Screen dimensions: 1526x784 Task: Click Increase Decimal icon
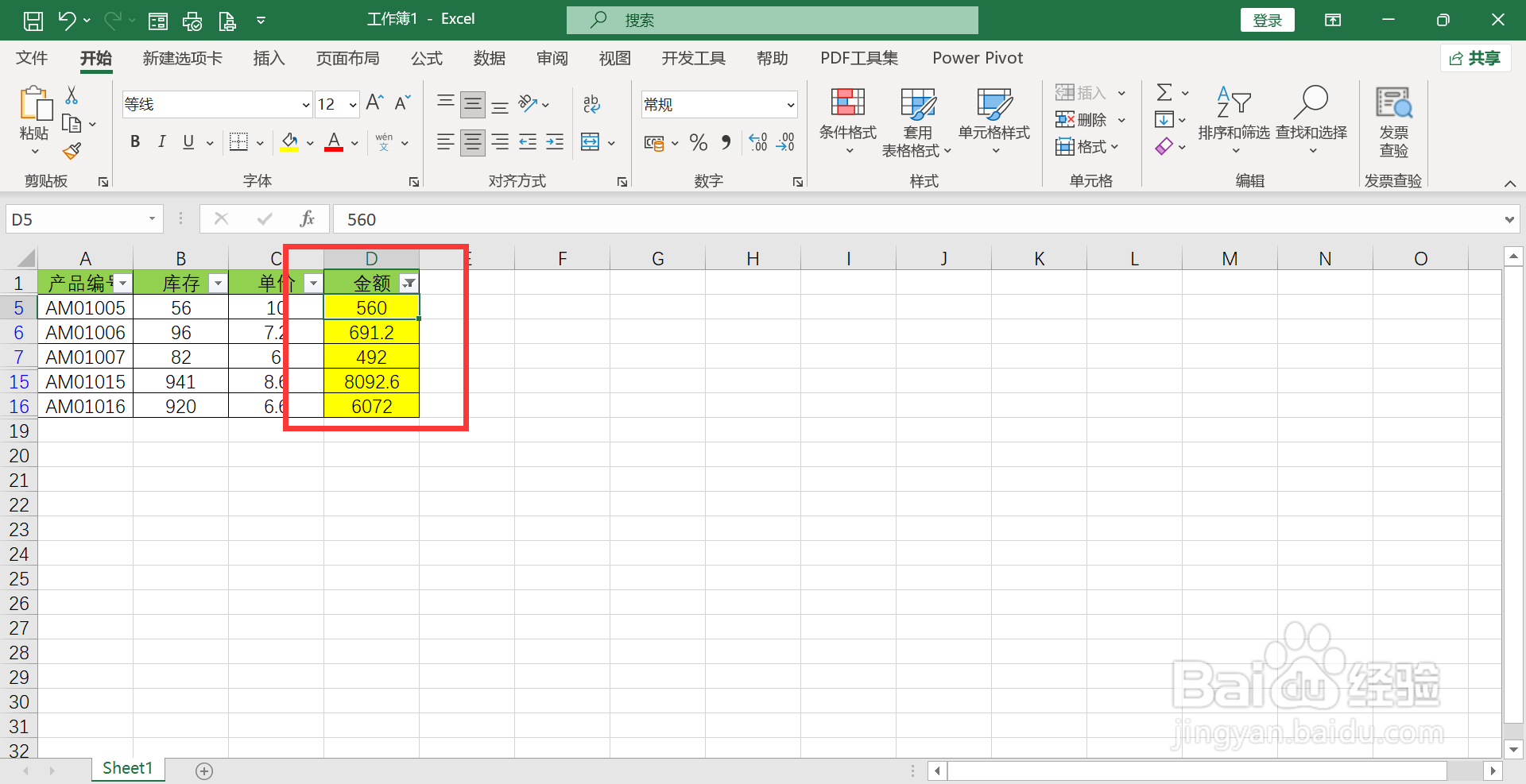point(757,142)
